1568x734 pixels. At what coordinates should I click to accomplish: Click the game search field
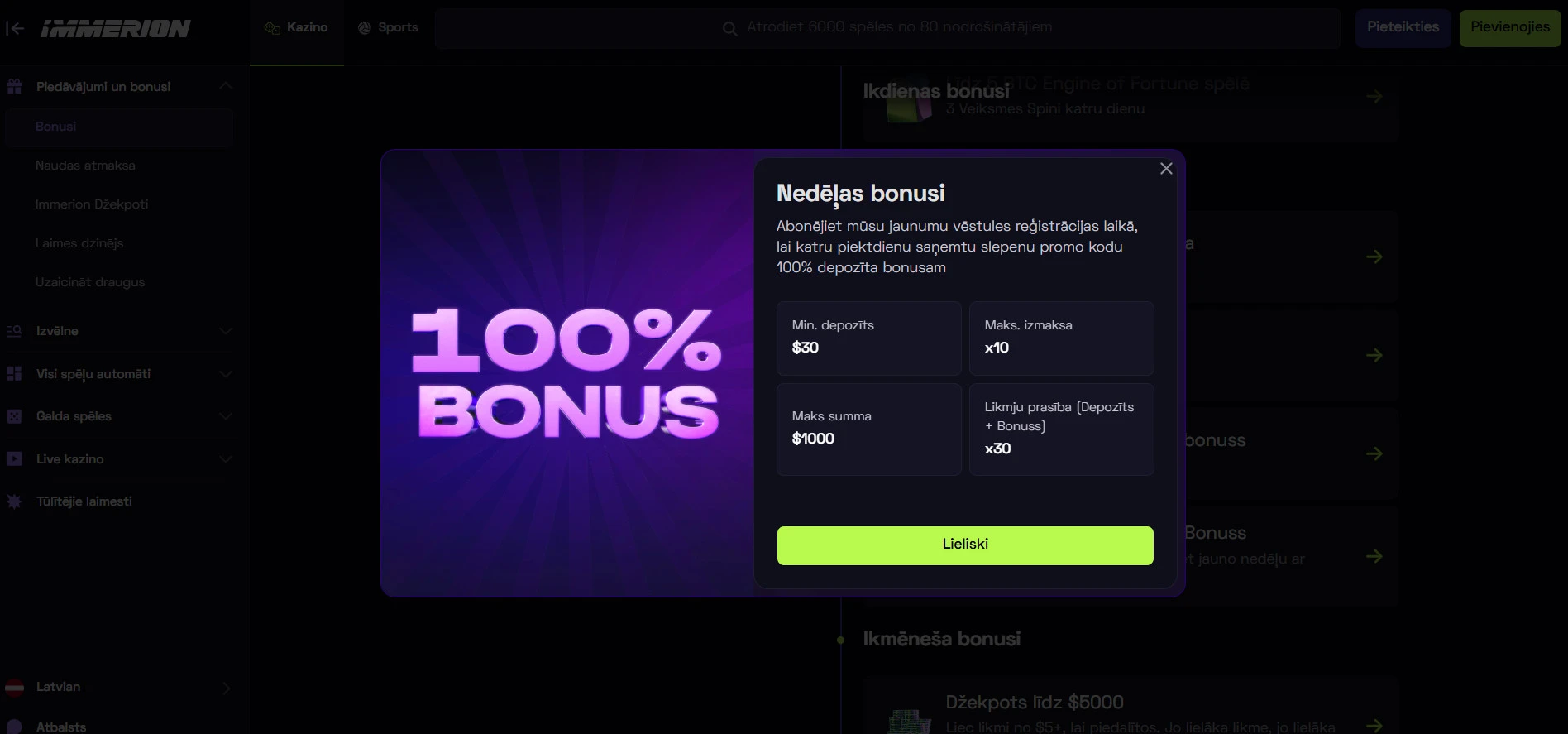coord(887,28)
